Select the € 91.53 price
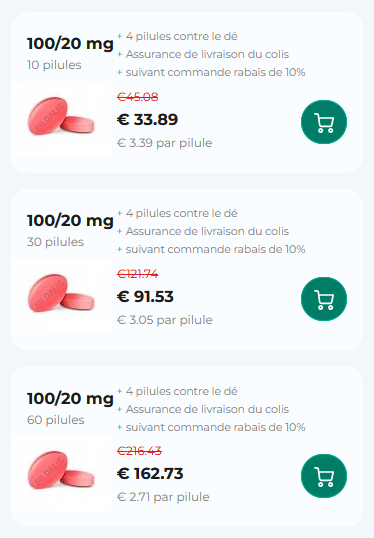Viewport: 374px width, 538px height. 145,296
